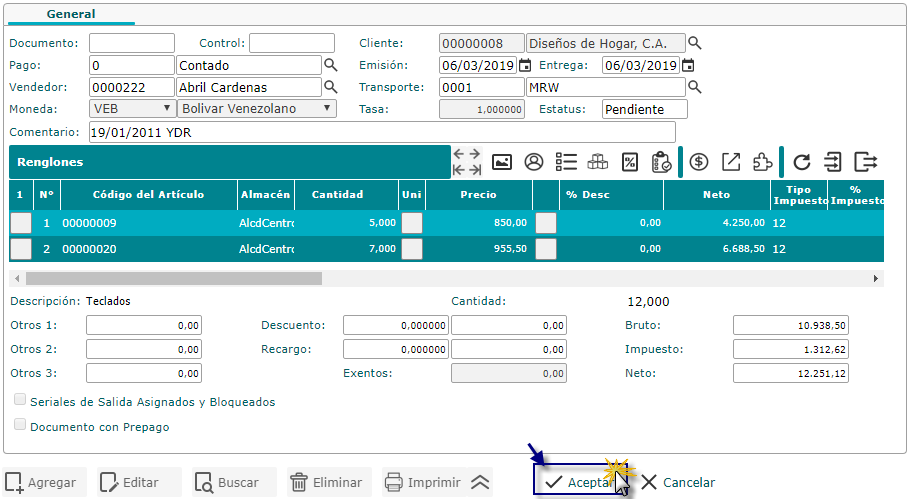Click the percent discount icon in toolbar

pyautogui.click(x=630, y=162)
